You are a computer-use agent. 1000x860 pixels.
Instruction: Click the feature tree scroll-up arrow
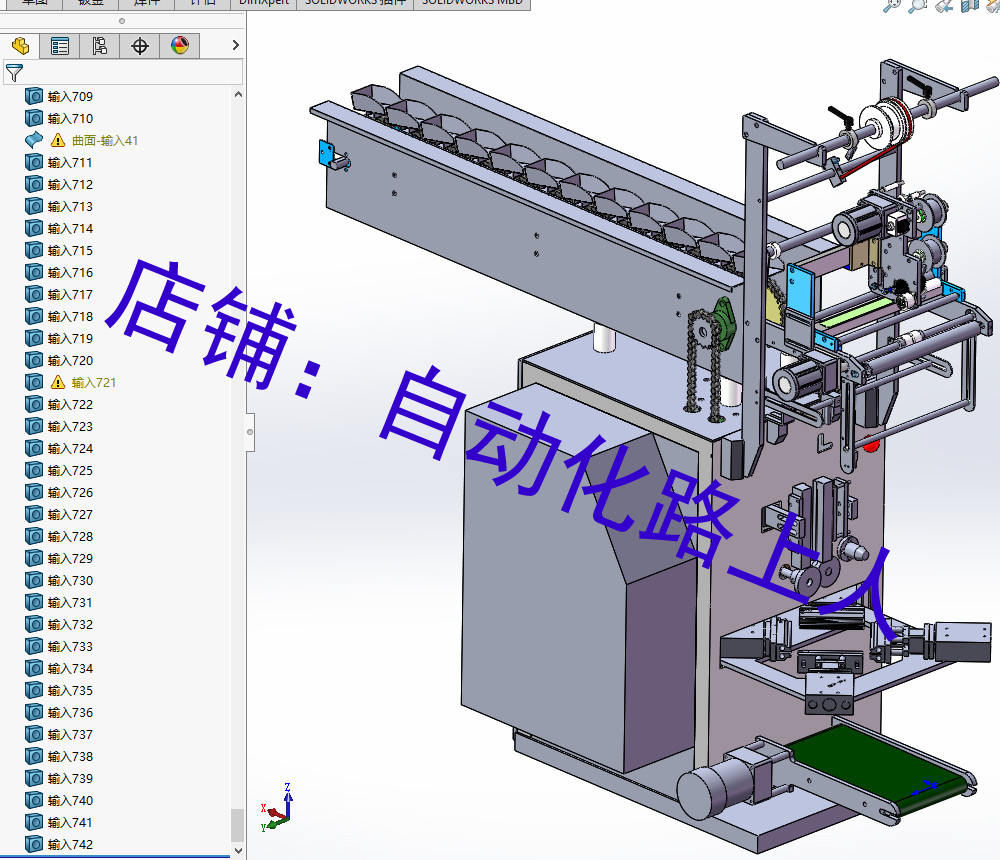coord(238,94)
